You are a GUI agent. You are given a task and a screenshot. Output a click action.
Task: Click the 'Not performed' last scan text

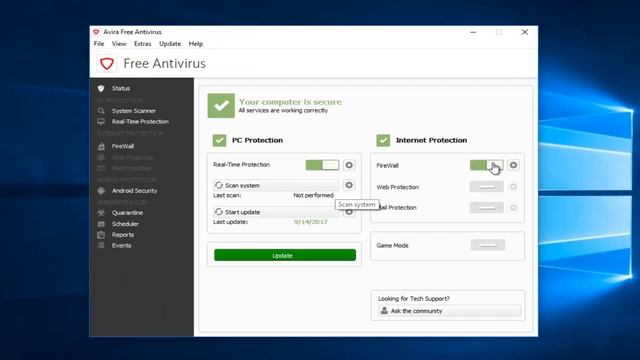313,195
